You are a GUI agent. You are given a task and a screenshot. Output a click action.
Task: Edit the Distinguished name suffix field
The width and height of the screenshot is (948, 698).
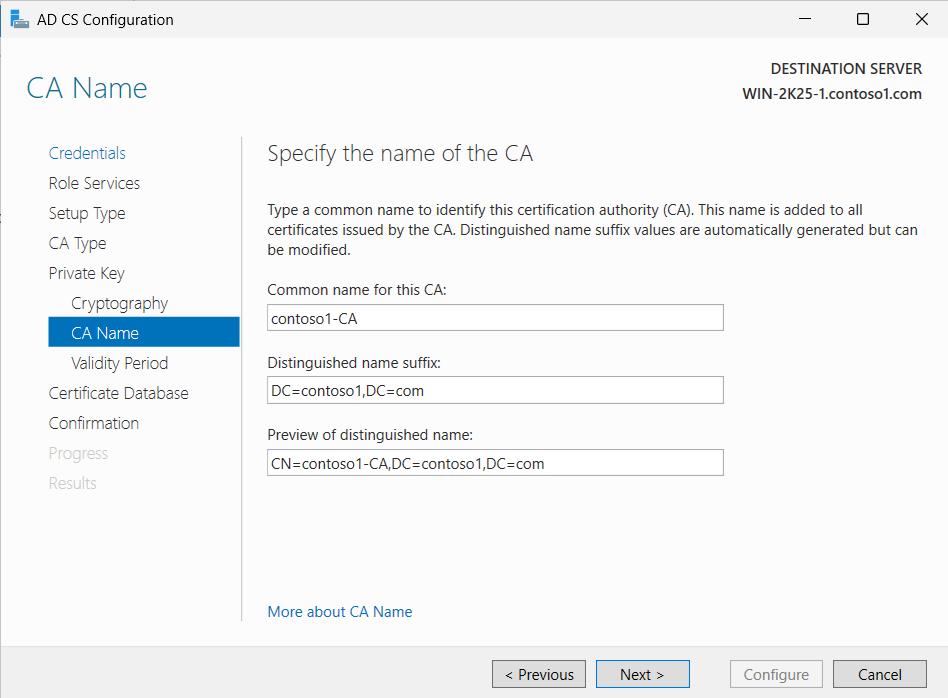(495, 390)
